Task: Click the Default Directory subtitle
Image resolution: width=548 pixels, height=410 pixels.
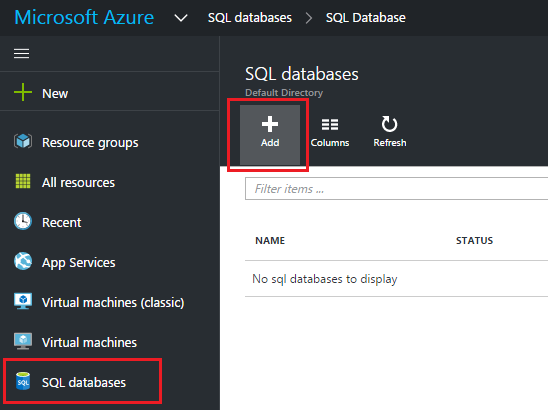Action: coord(284,93)
